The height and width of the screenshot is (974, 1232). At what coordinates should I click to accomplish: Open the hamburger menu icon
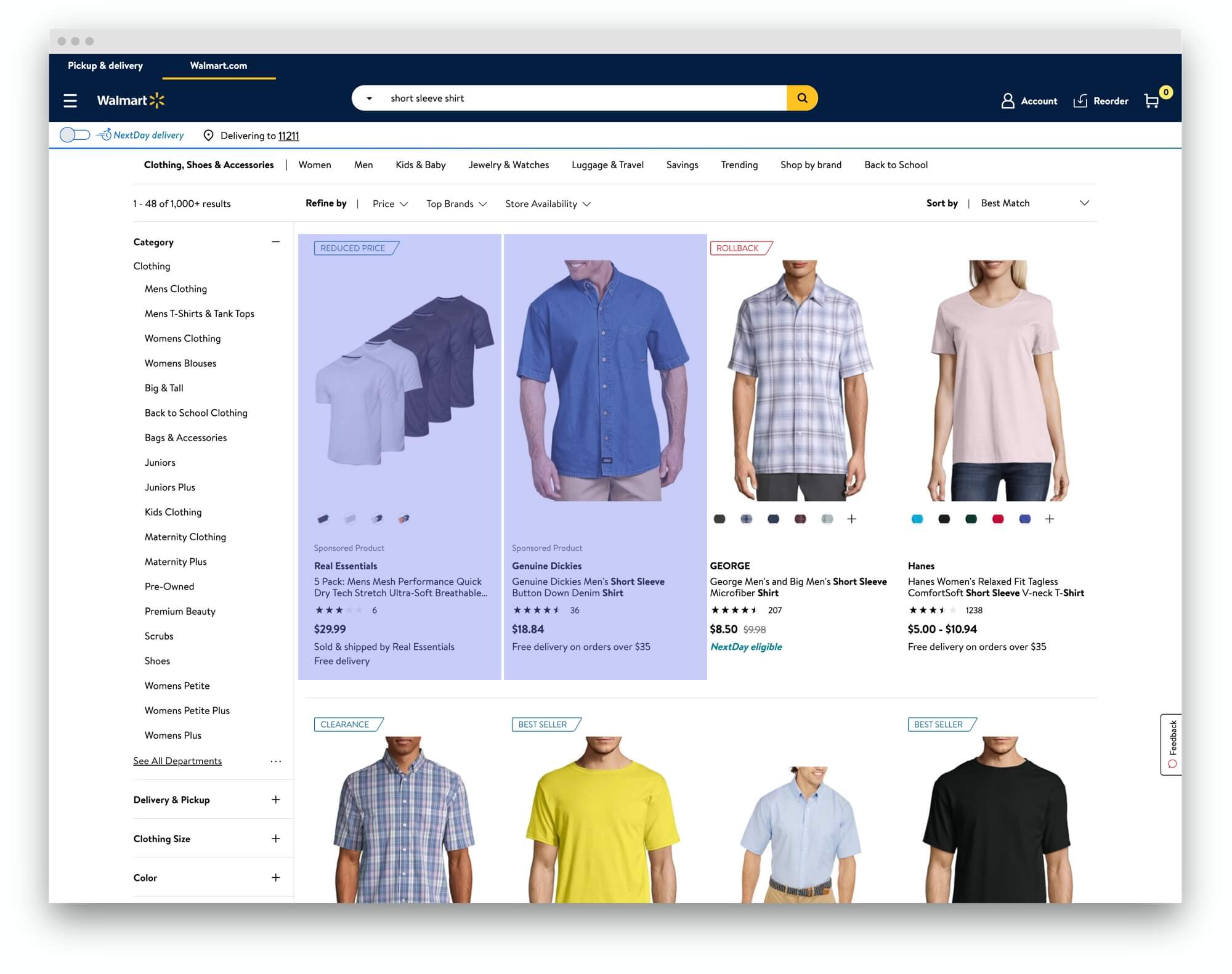70,100
